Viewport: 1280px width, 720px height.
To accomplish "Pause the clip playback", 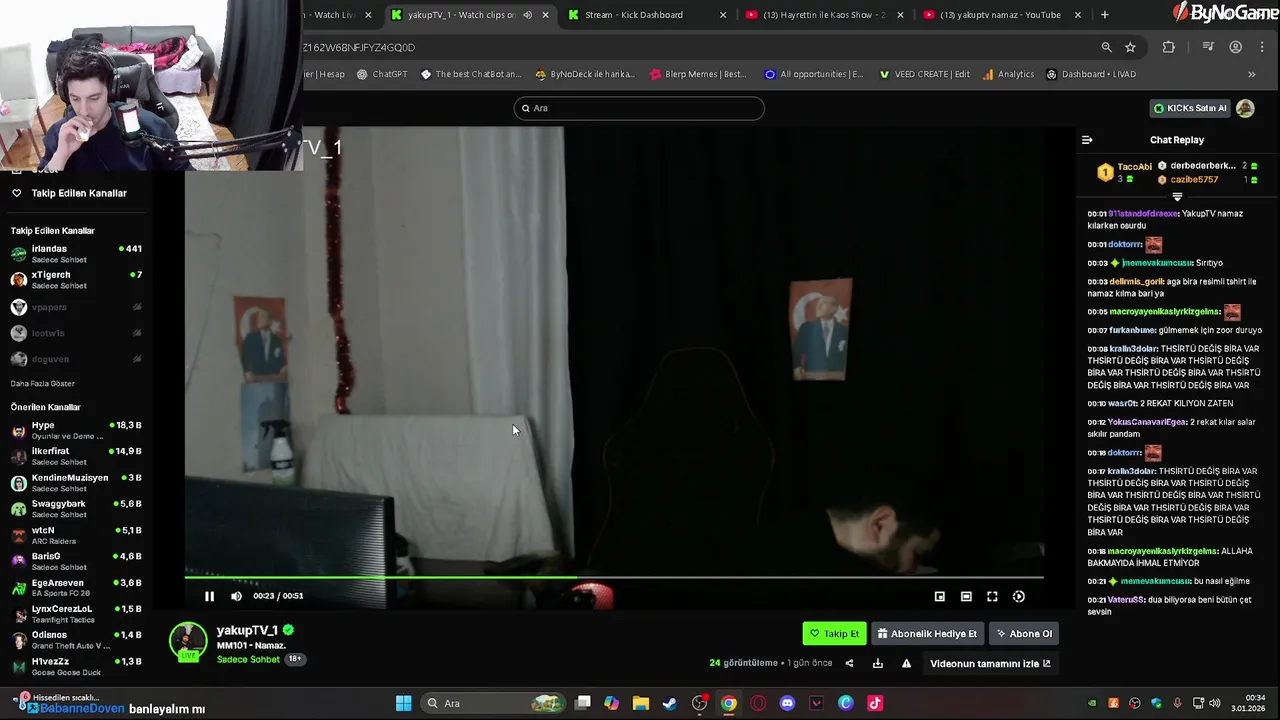I will pos(209,596).
